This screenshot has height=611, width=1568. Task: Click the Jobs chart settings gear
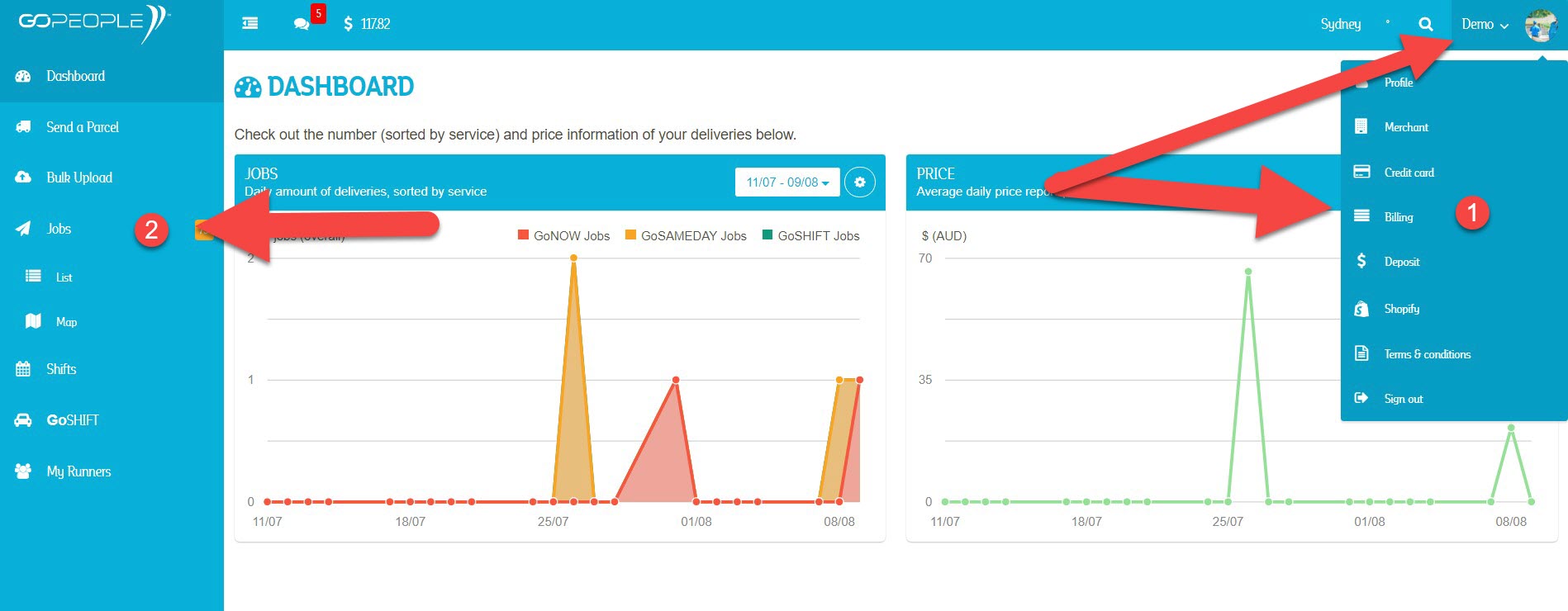[860, 182]
